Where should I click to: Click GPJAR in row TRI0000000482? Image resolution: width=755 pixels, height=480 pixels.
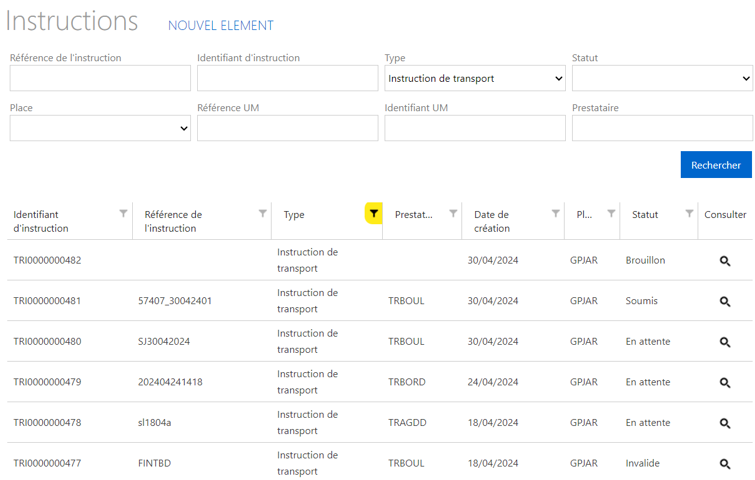584,260
